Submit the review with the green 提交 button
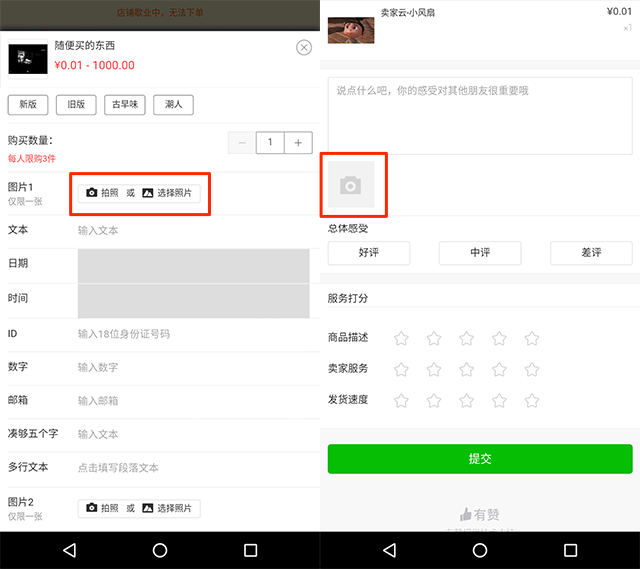Image resolution: width=640 pixels, height=569 pixels. click(x=480, y=459)
